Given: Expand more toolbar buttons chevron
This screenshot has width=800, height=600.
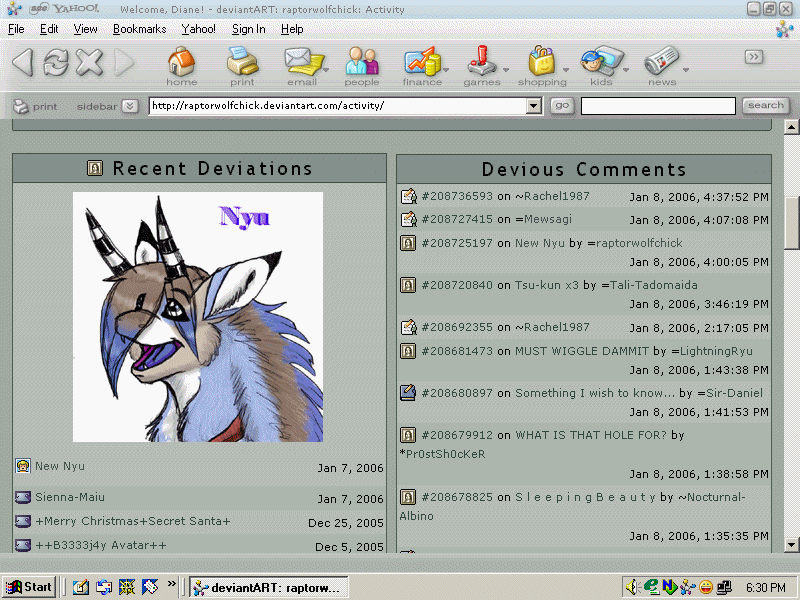Looking at the screenshot, I should pyautogui.click(x=754, y=57).
